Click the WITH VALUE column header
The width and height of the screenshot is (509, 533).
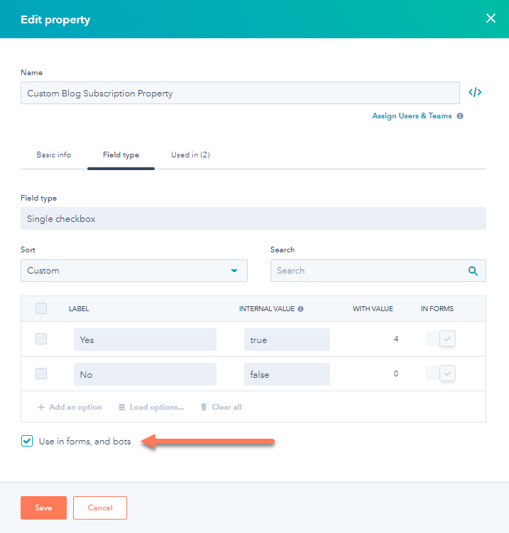tap(373, 309)
